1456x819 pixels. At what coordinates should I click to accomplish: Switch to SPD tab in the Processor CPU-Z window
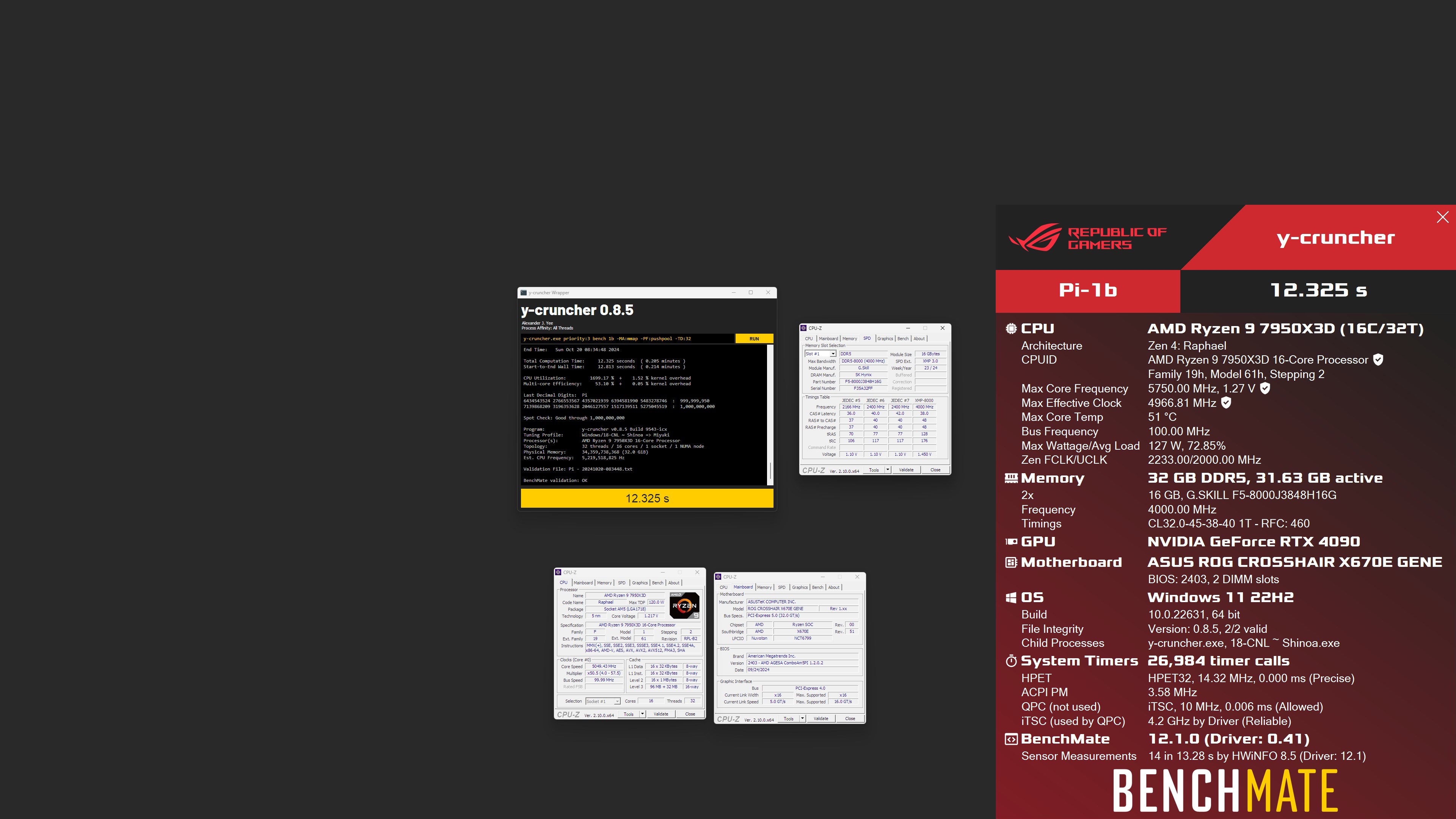[622, 583]
